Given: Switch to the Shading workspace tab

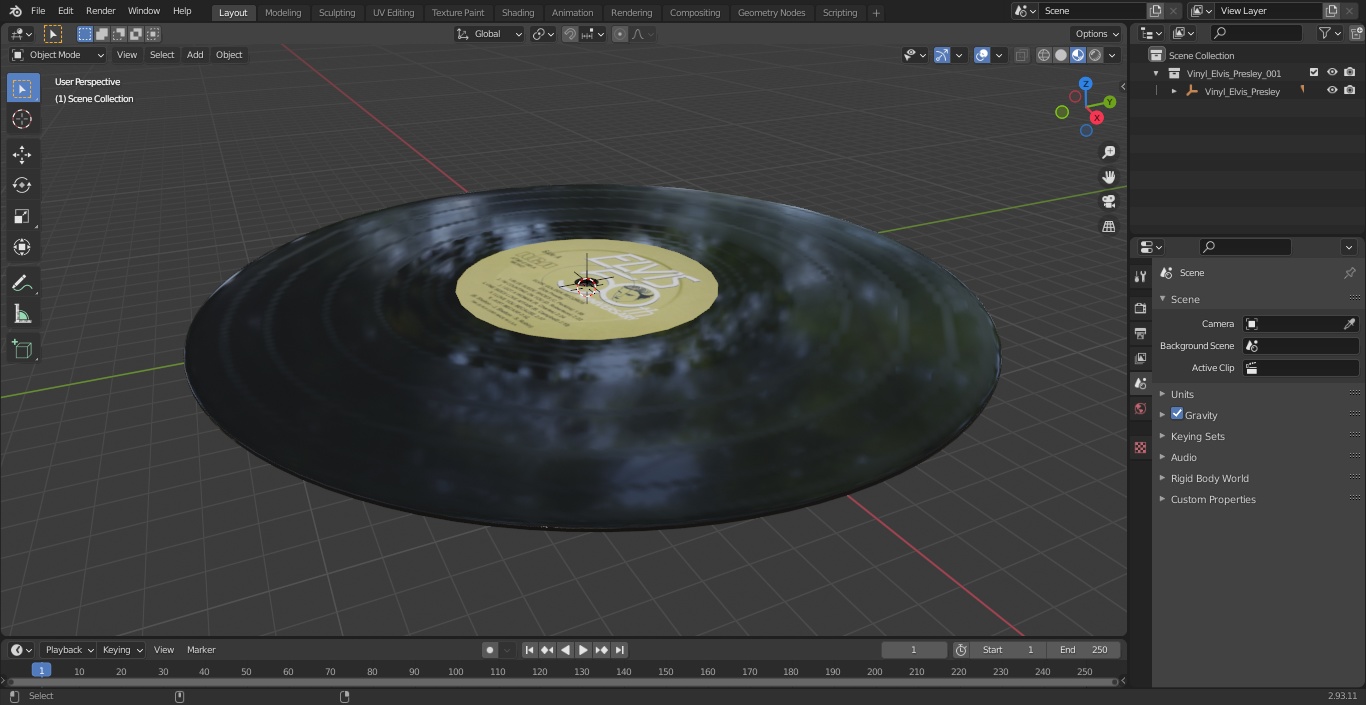Looking at the screenshot, I should [x=518, y=13].
